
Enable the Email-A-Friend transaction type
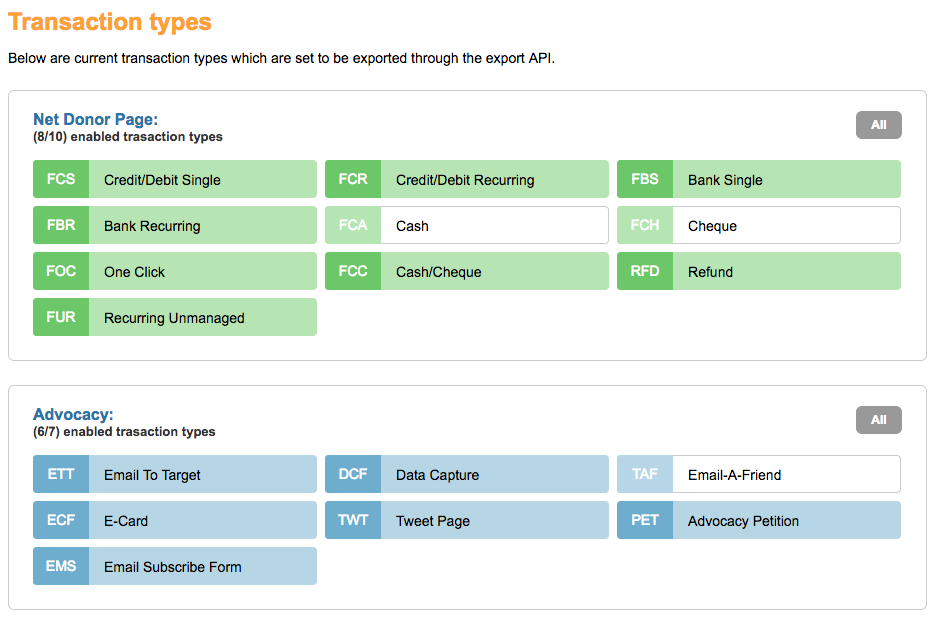point(644,473)
